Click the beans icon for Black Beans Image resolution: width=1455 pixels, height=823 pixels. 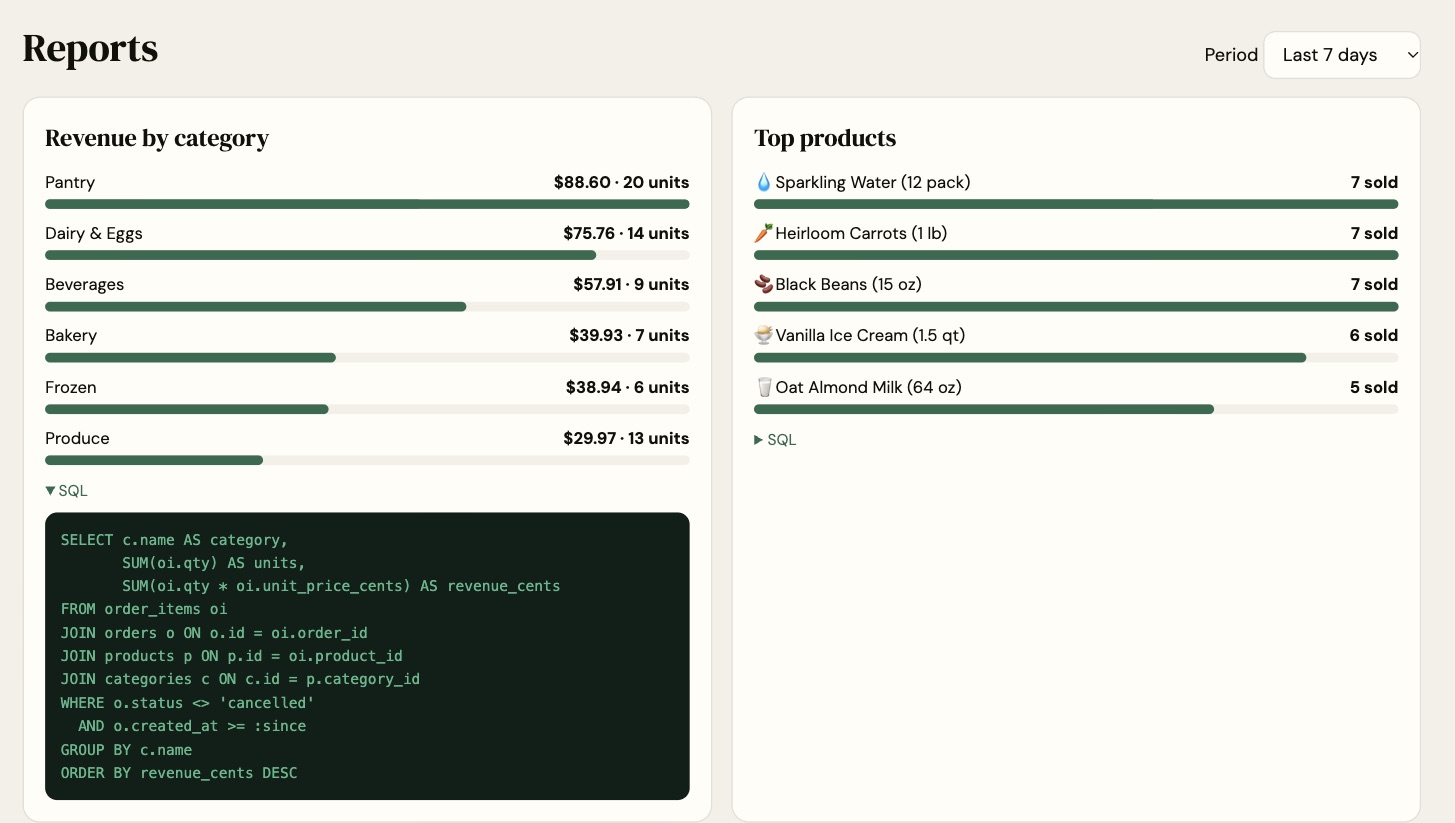(763, 284)
